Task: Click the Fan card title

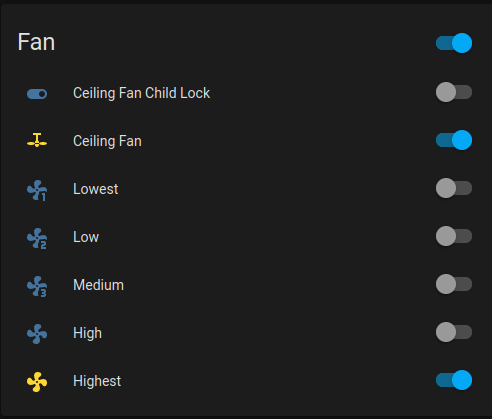Action: 36,42
